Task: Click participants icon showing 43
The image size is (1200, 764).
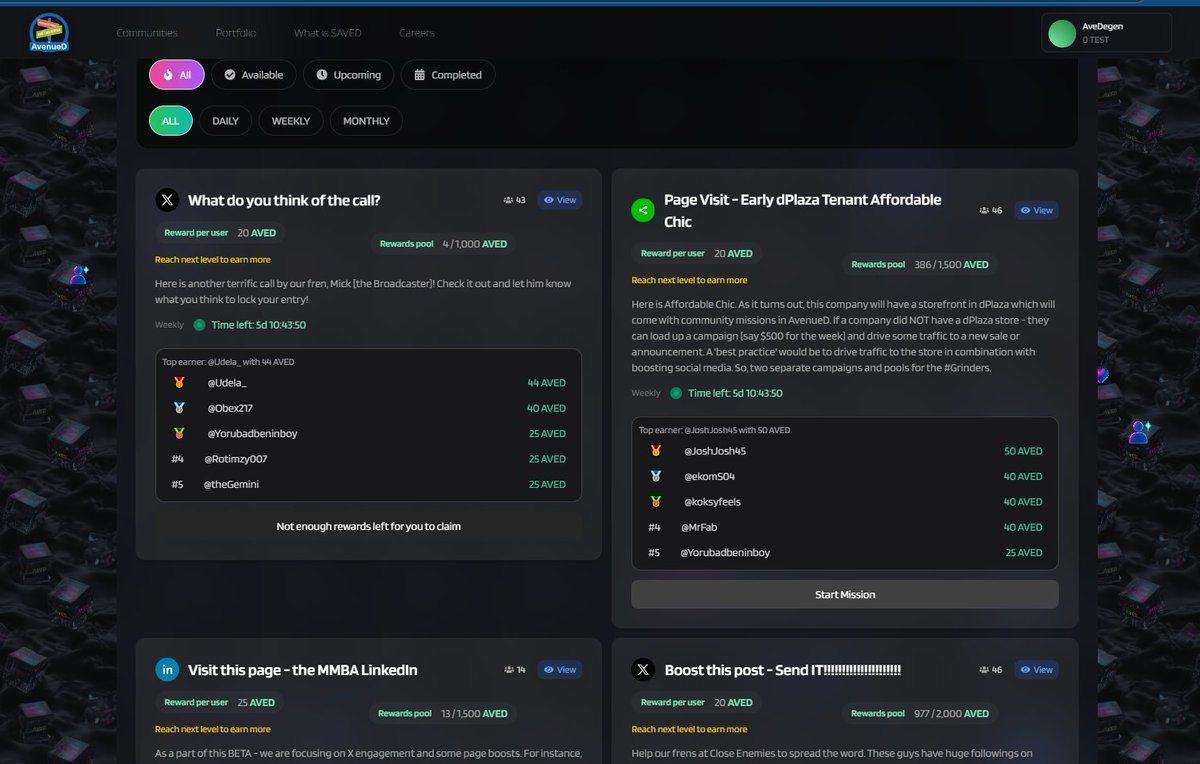Action: tap(508, 200)
